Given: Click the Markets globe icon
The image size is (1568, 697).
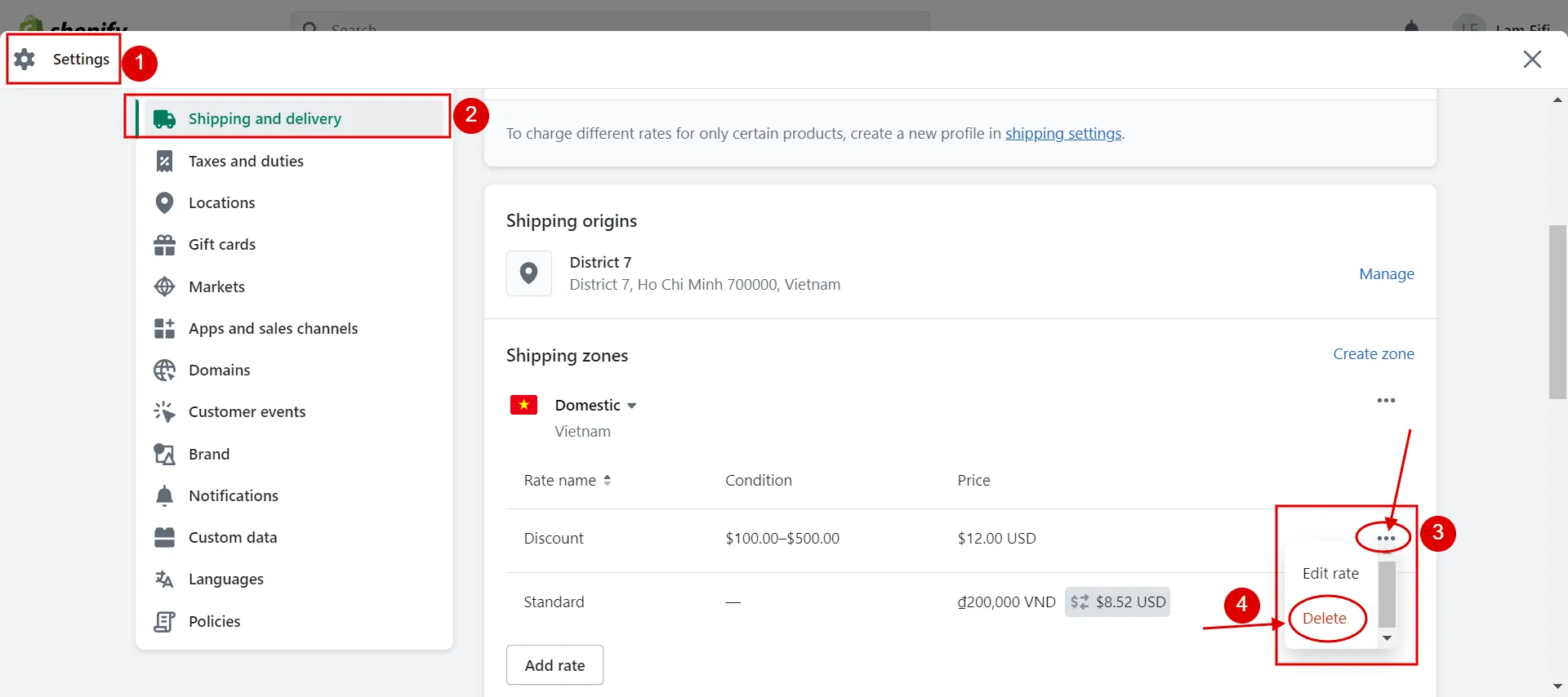Looking at the screenshot, I should pos(164,286).
